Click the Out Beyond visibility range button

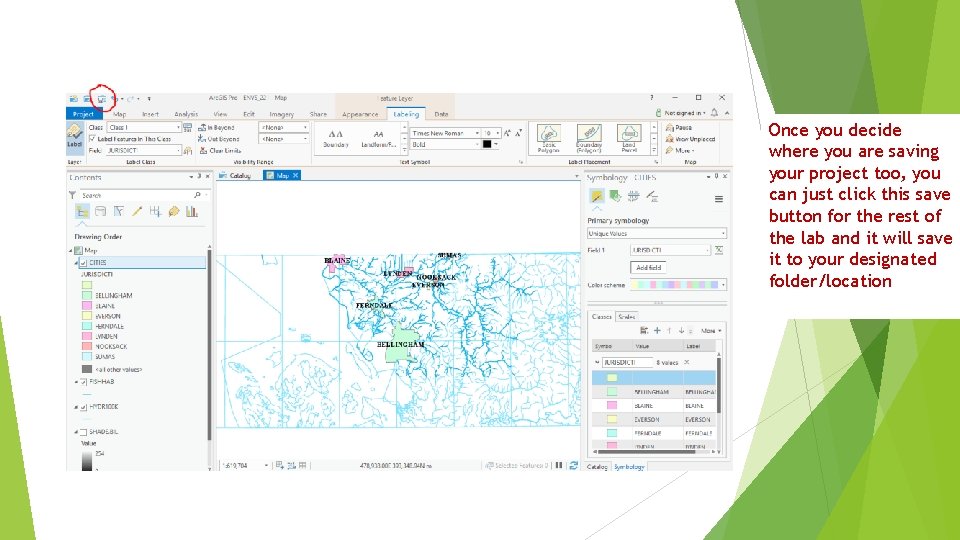[x=219, y=139]
